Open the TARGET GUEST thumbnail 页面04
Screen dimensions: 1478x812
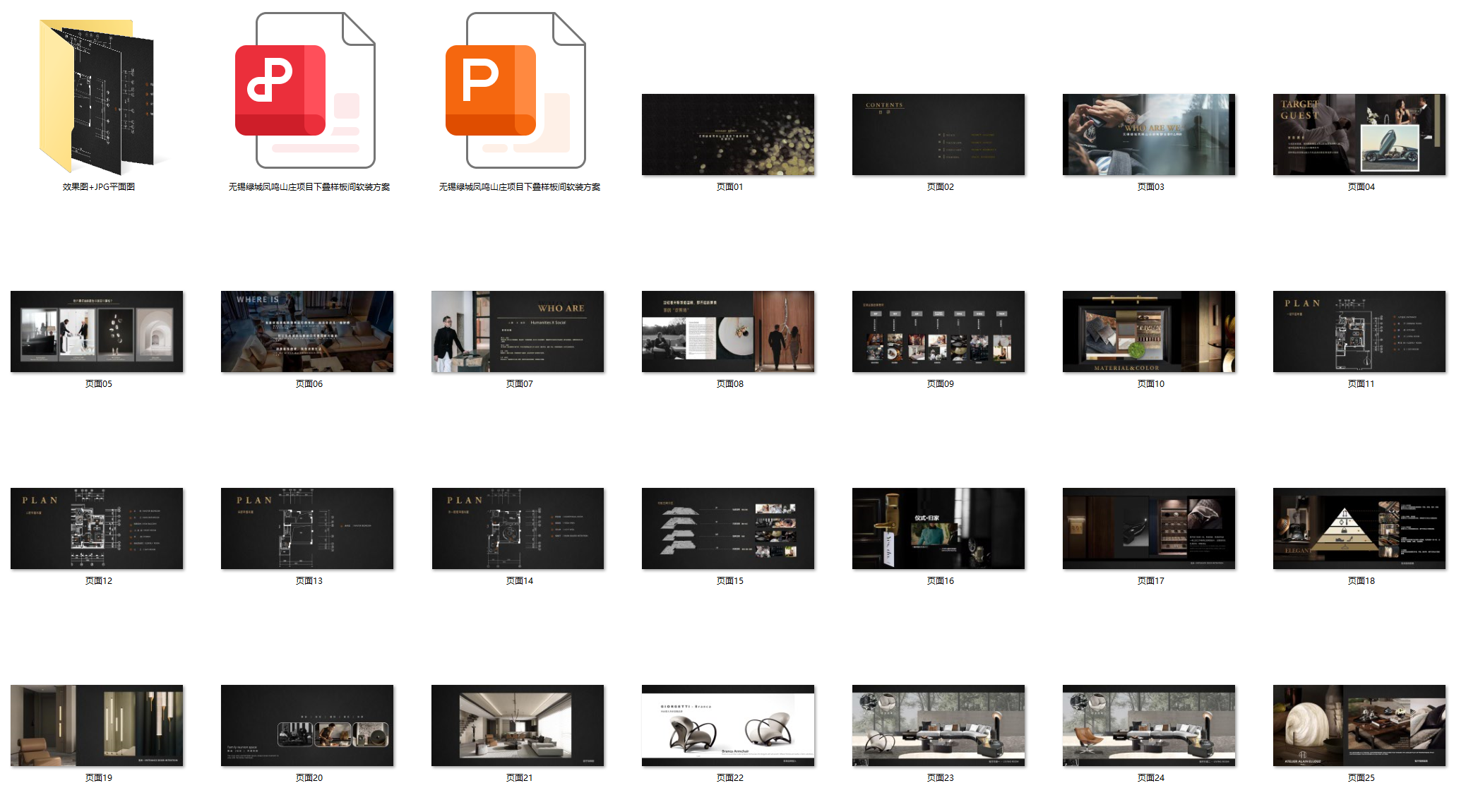coord(1359,134)
